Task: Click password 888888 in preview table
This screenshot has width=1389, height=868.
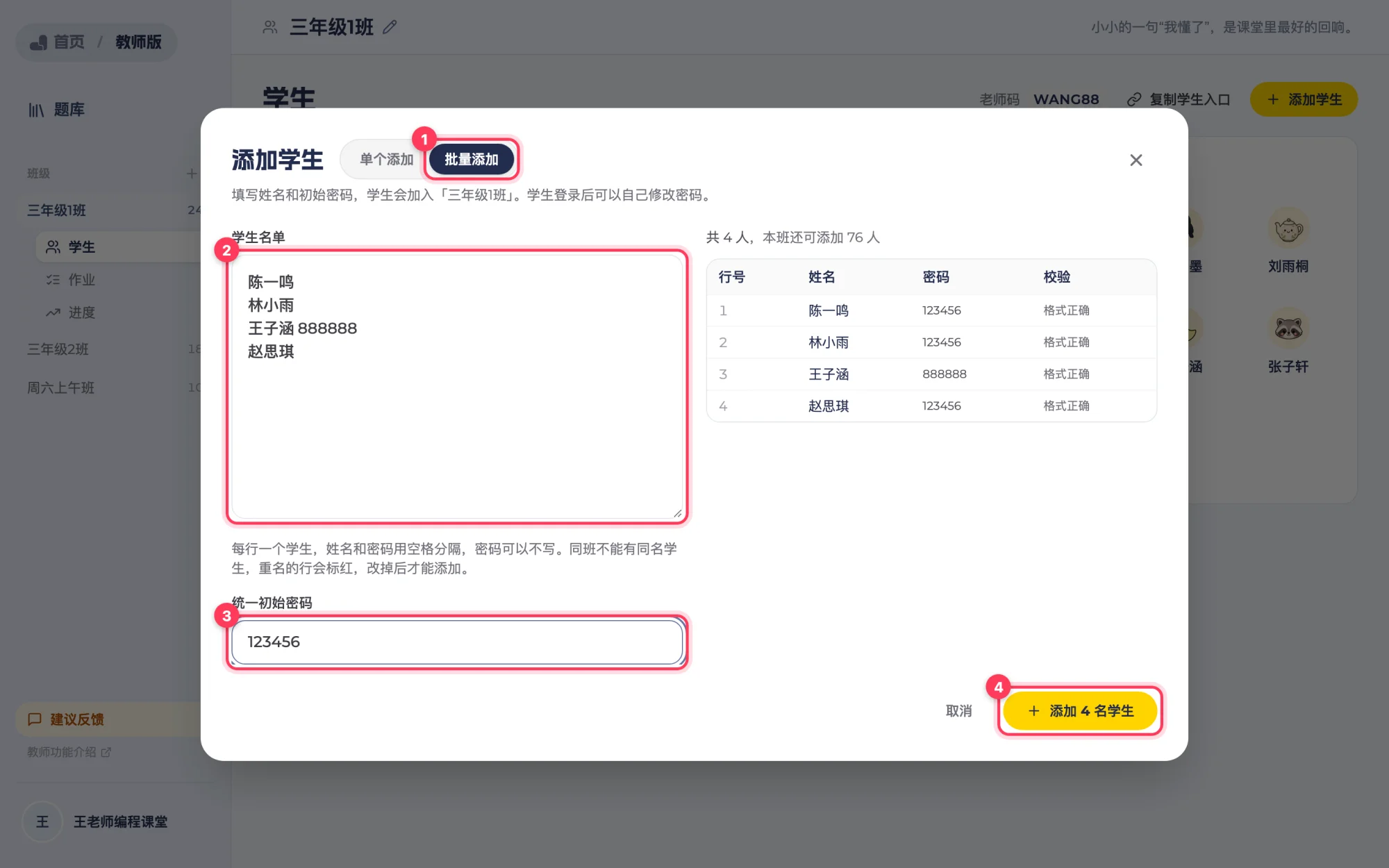Action: click(945, 374)
